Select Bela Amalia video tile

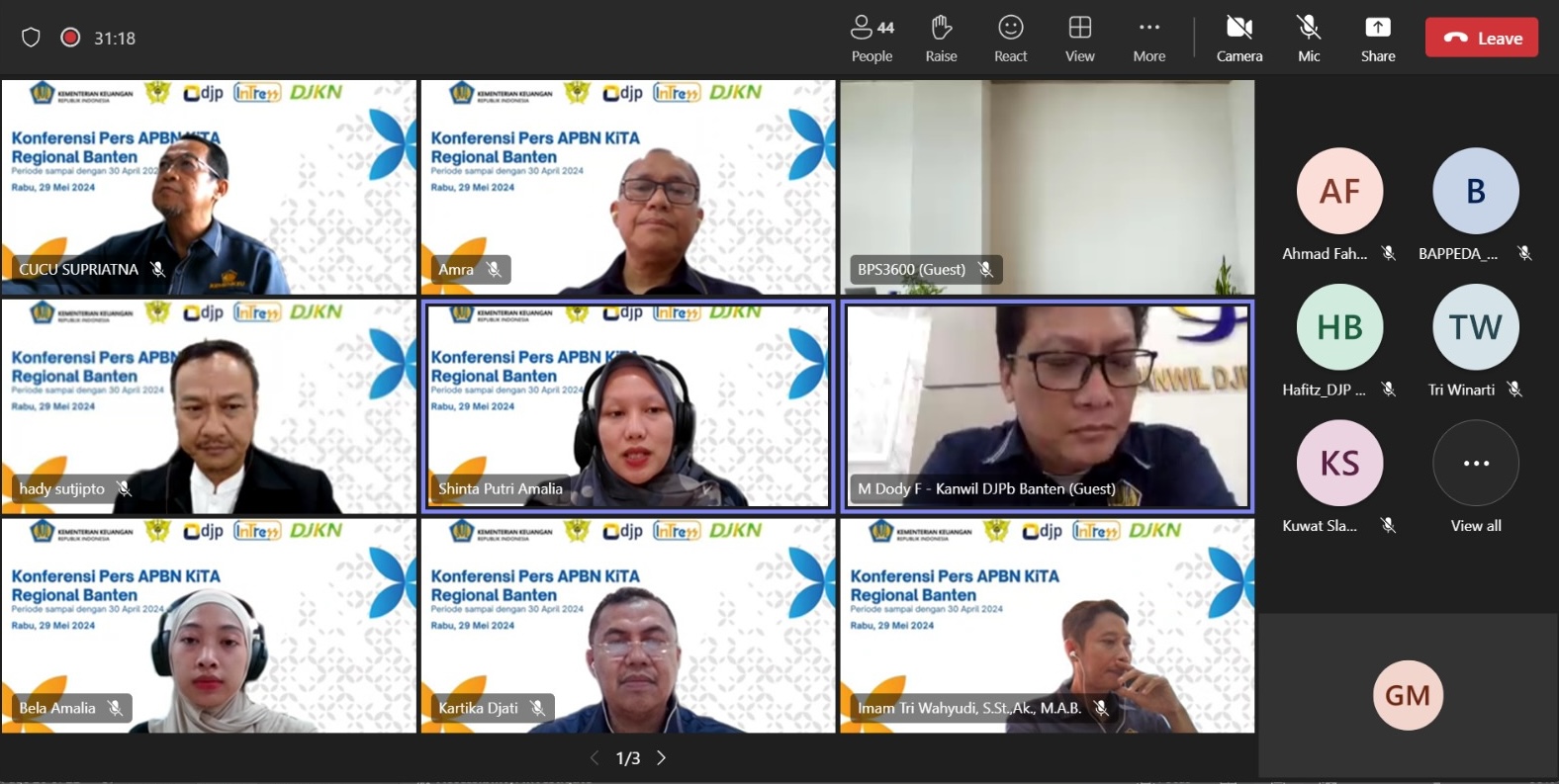click(x=209, y=626)
